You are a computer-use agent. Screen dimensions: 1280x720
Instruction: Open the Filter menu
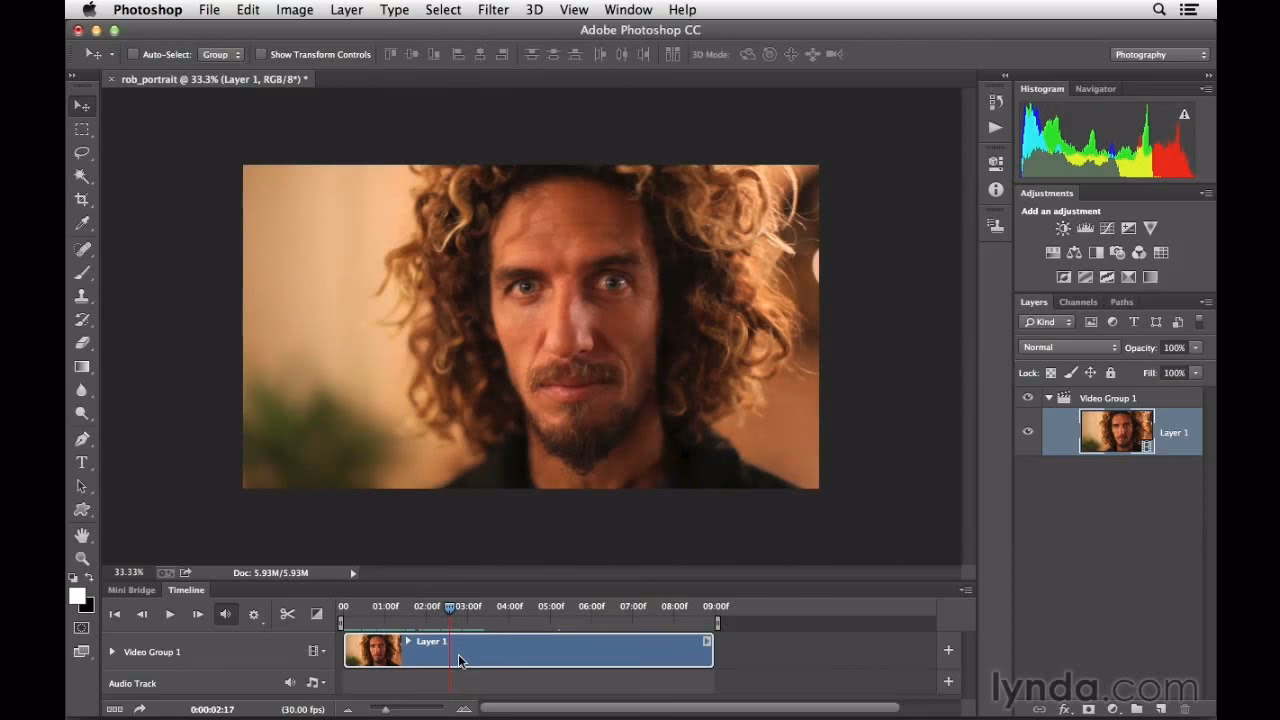pos(493,9)
